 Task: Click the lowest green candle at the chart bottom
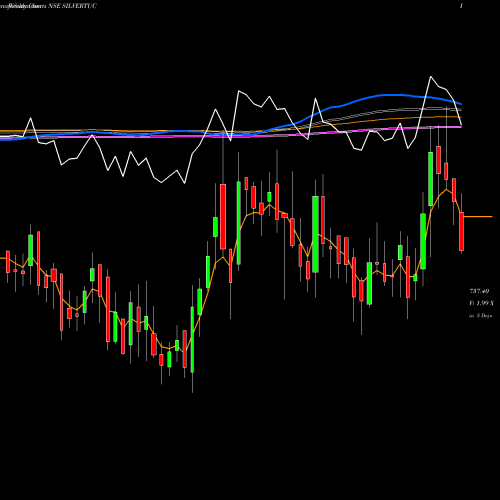[x=192, y=340]
